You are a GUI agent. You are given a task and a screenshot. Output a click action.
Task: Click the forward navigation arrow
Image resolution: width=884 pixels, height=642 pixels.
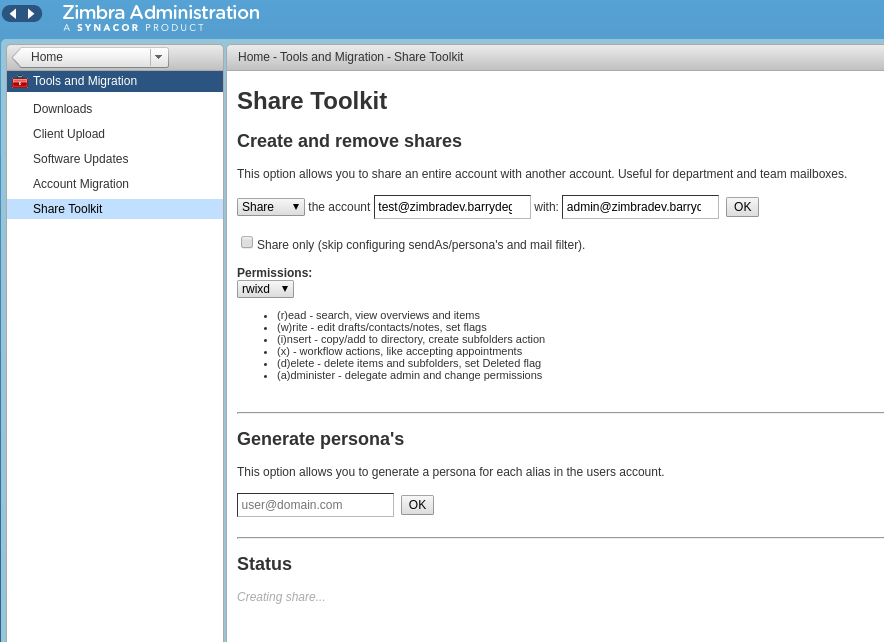[33, 14]
